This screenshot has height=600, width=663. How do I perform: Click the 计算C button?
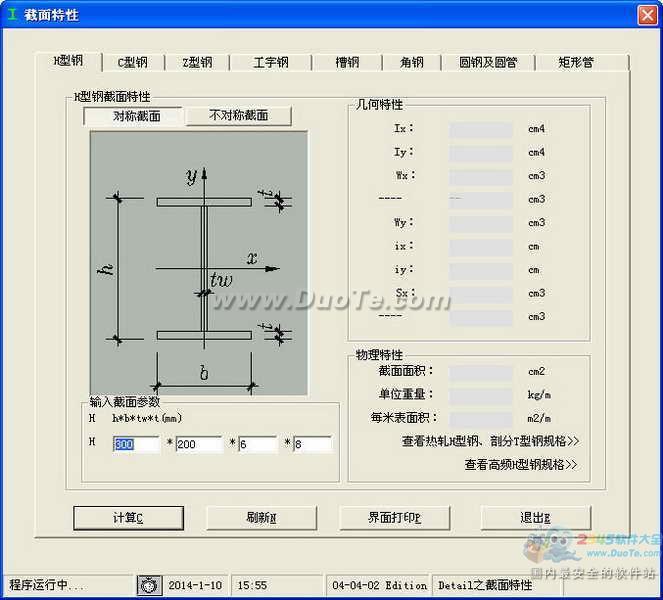(x=129, y=518)
